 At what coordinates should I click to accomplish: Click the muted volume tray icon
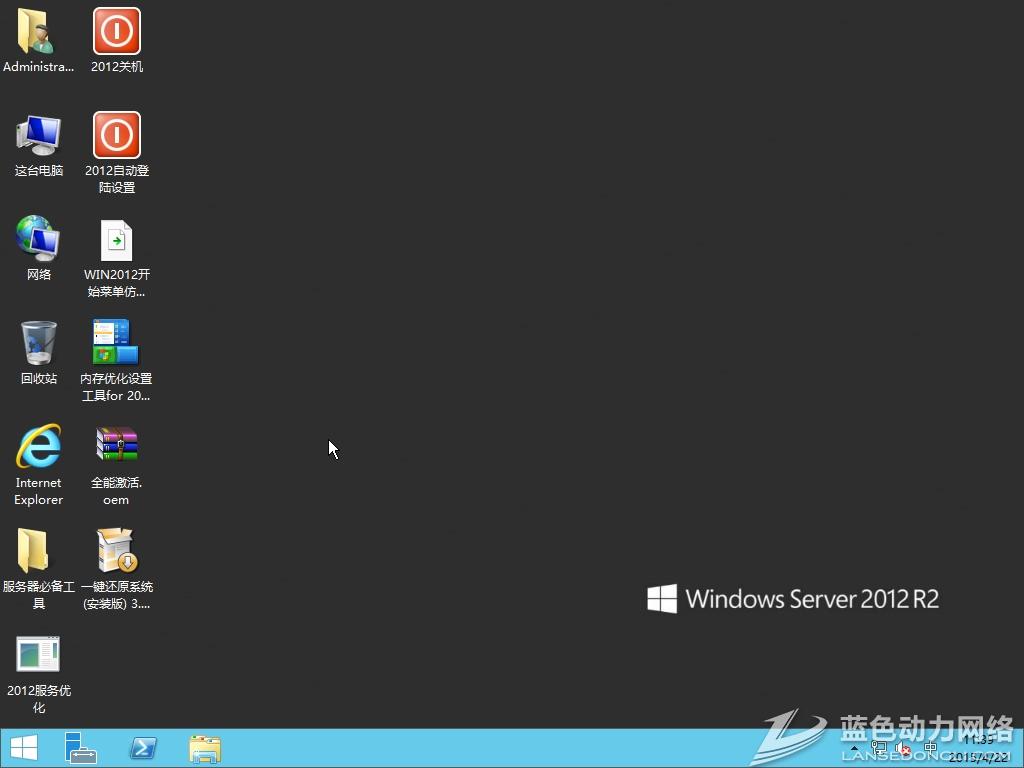(904, 748)
